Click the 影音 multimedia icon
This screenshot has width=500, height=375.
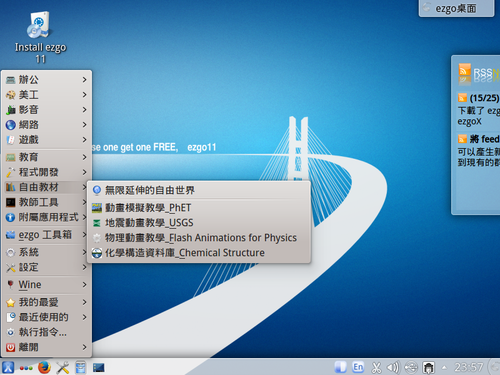click(11, 110)
